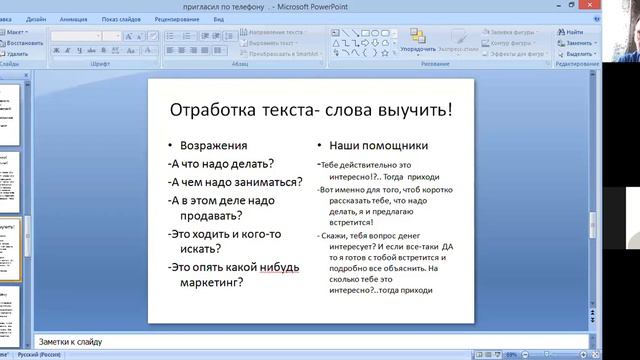
Task: Click the Удалить slide button
Action: click(14, 53)
